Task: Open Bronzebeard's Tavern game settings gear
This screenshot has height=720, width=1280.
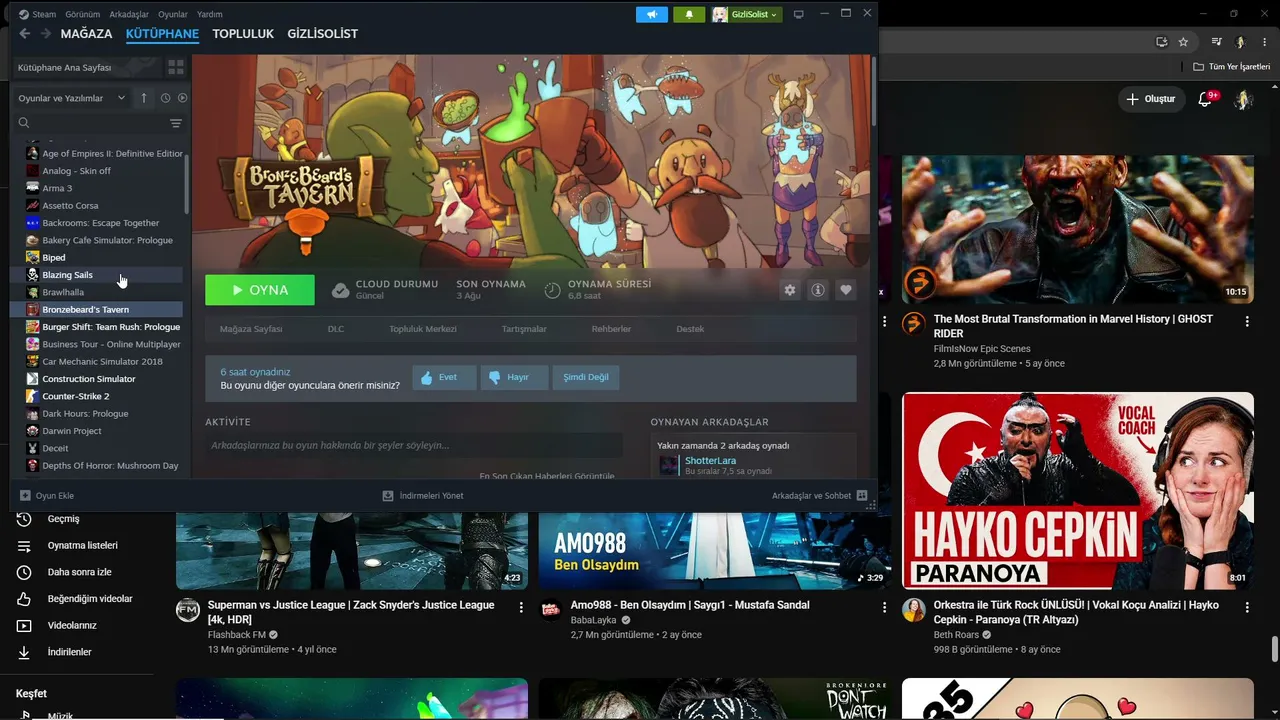Action: [790, 290]
